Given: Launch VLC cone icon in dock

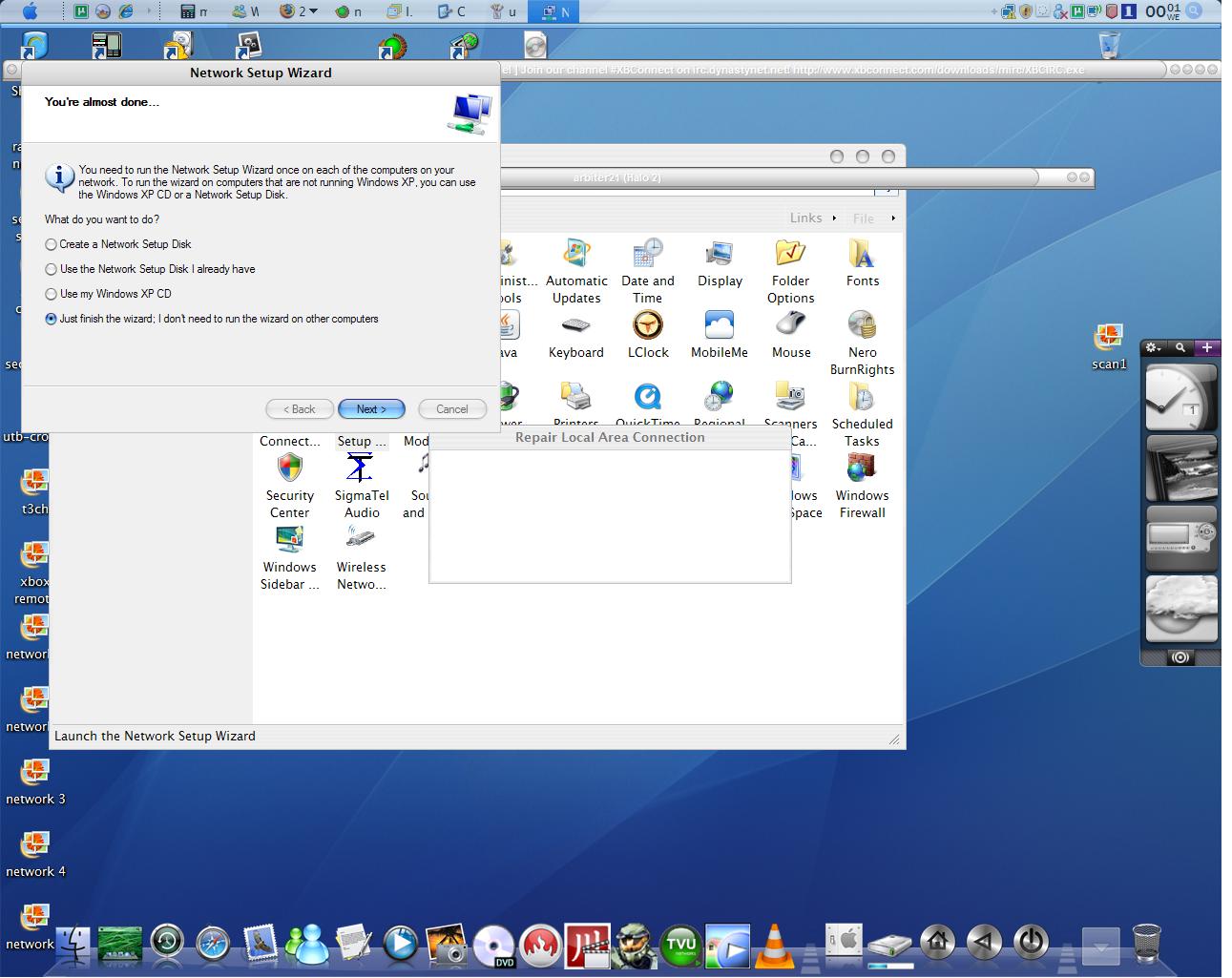Looking at the screenshot, I should click(x=775, y=945).
